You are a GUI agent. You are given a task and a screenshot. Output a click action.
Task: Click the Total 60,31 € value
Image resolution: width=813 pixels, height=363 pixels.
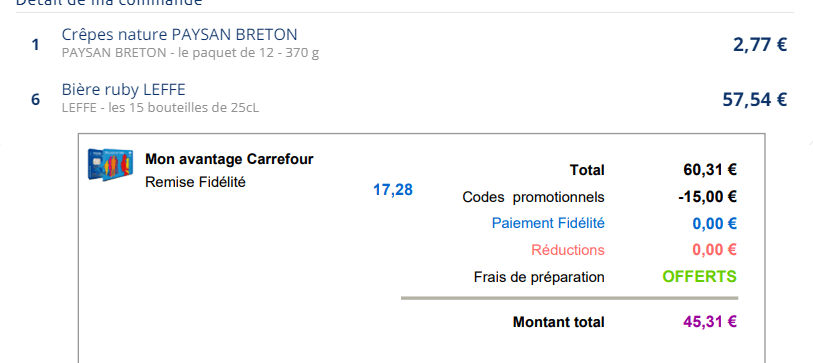pyautogui.click(x=710, y=170)
